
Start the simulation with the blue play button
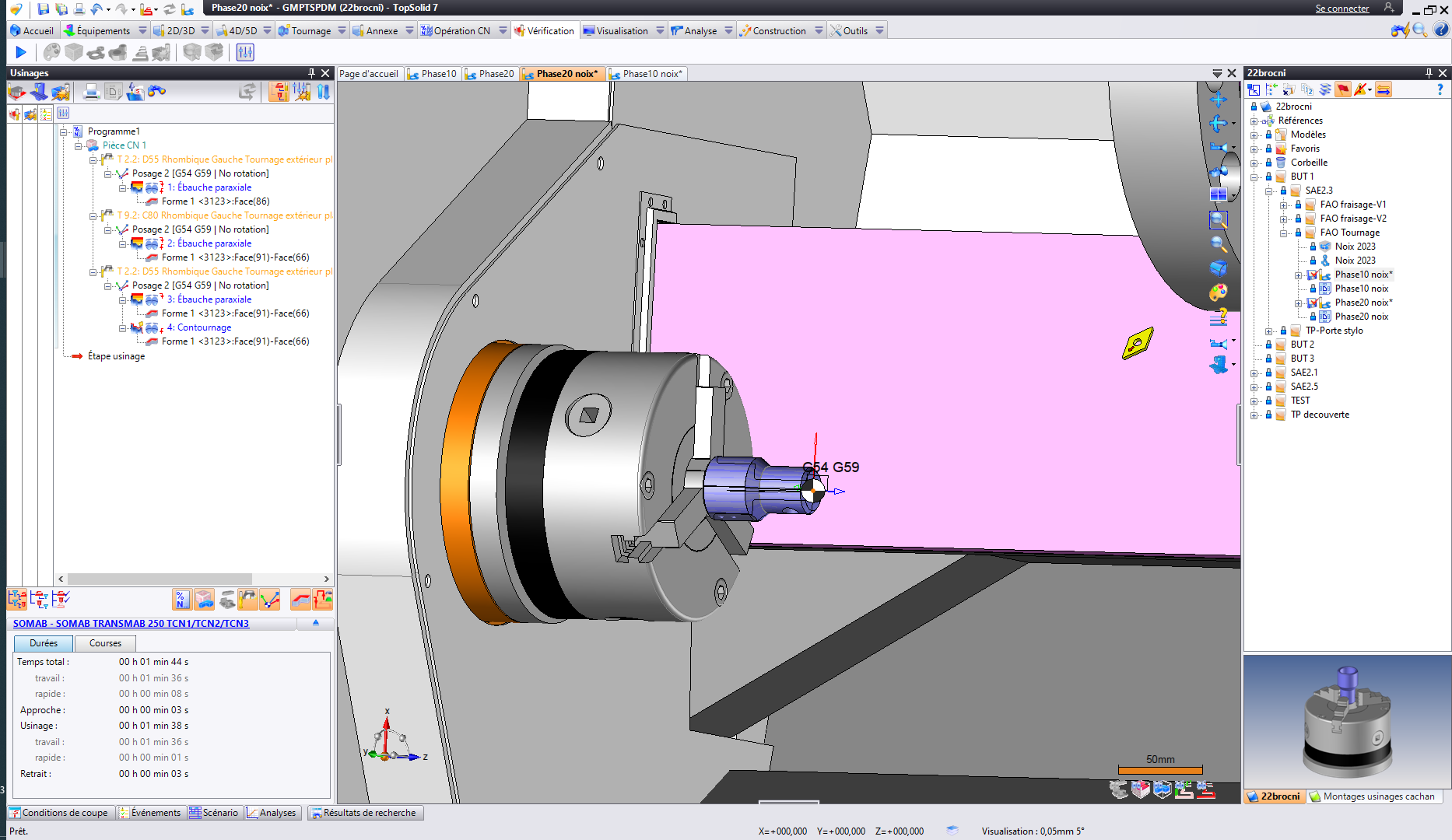coord(21,52)
